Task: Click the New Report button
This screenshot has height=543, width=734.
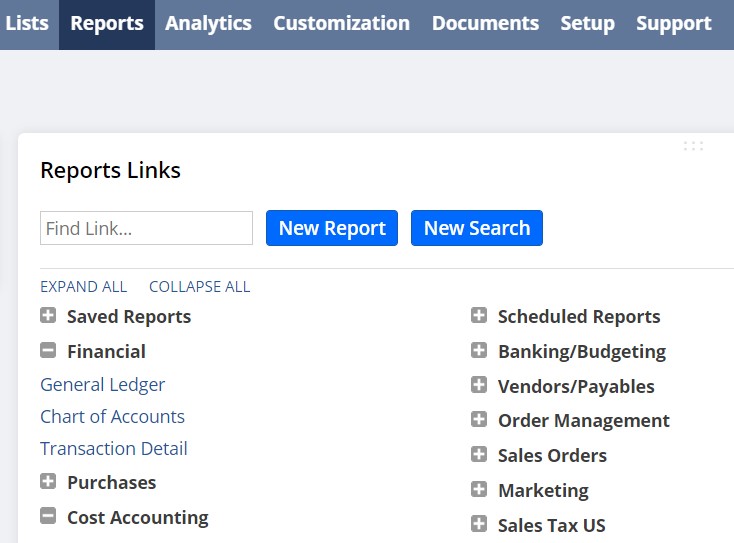Action: tap(332, 228)
